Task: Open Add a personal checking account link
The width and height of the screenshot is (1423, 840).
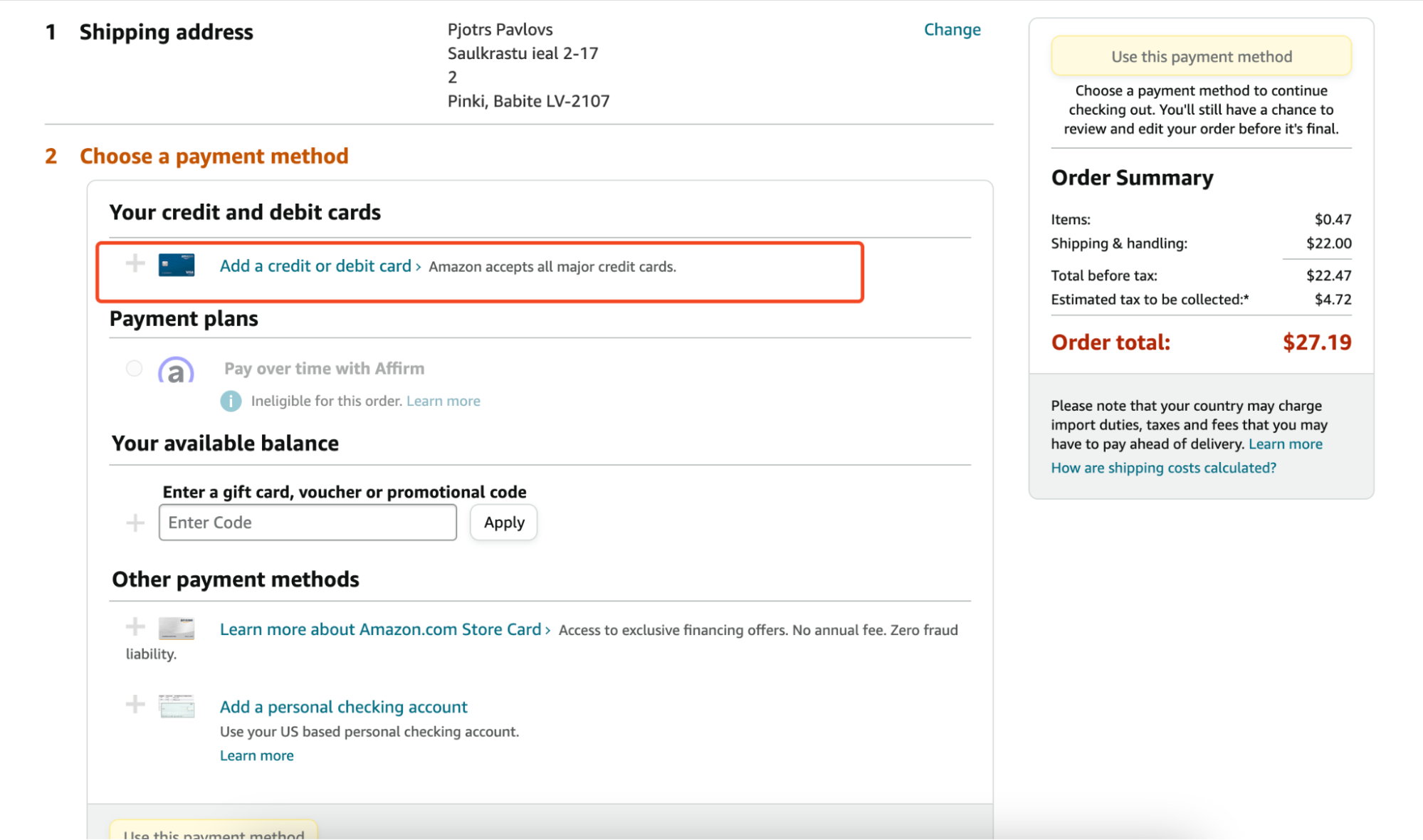Action: point(344,707)
